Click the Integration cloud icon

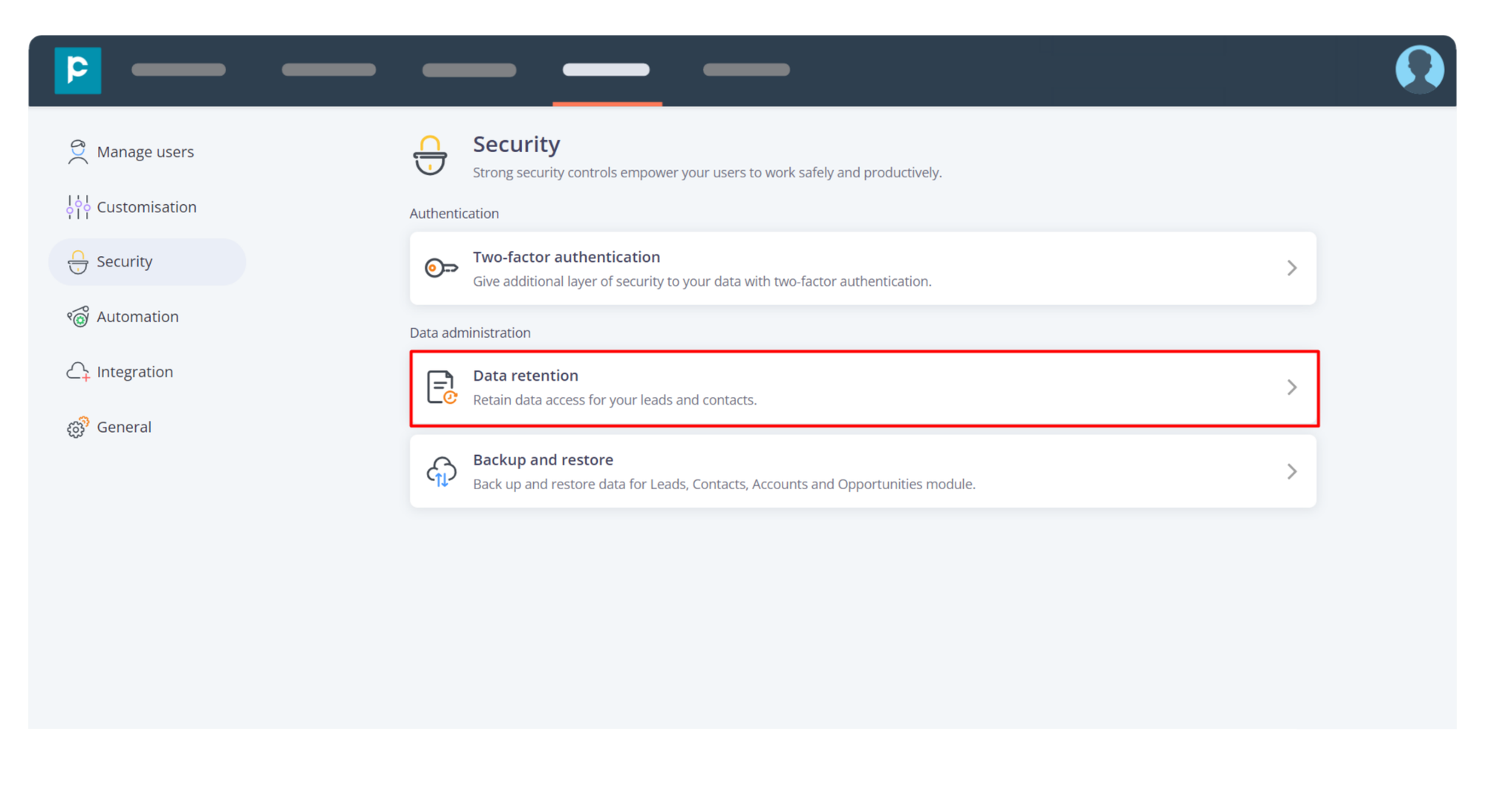pyautogui.click(x=78, y=372)
